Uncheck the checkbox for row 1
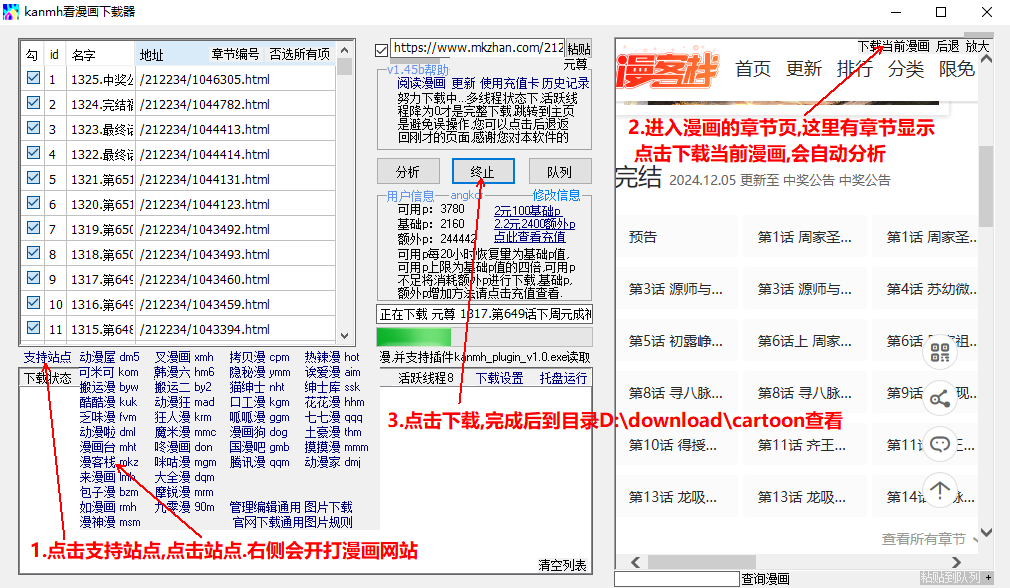Screen dimensions: 1010x588 (33, 78)
